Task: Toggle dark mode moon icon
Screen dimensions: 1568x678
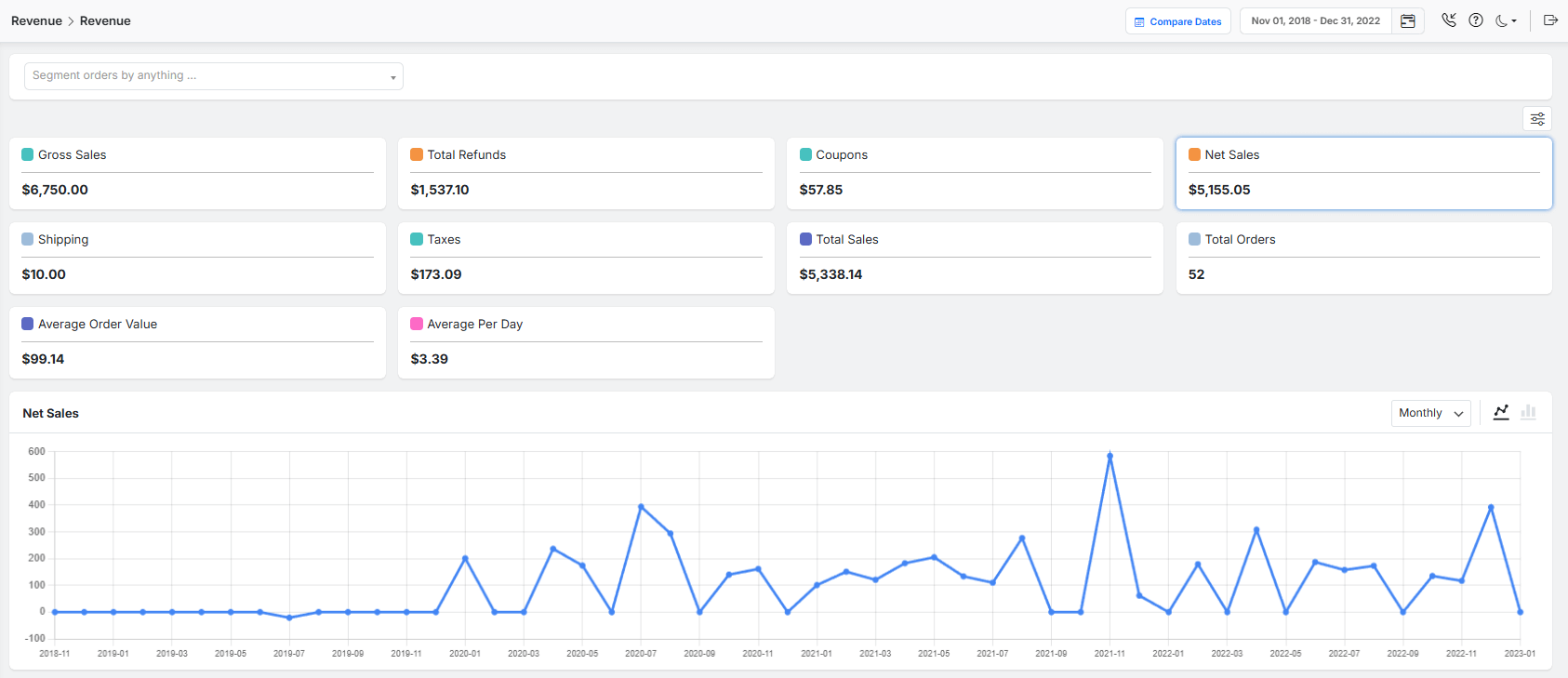Action: 1505,20
